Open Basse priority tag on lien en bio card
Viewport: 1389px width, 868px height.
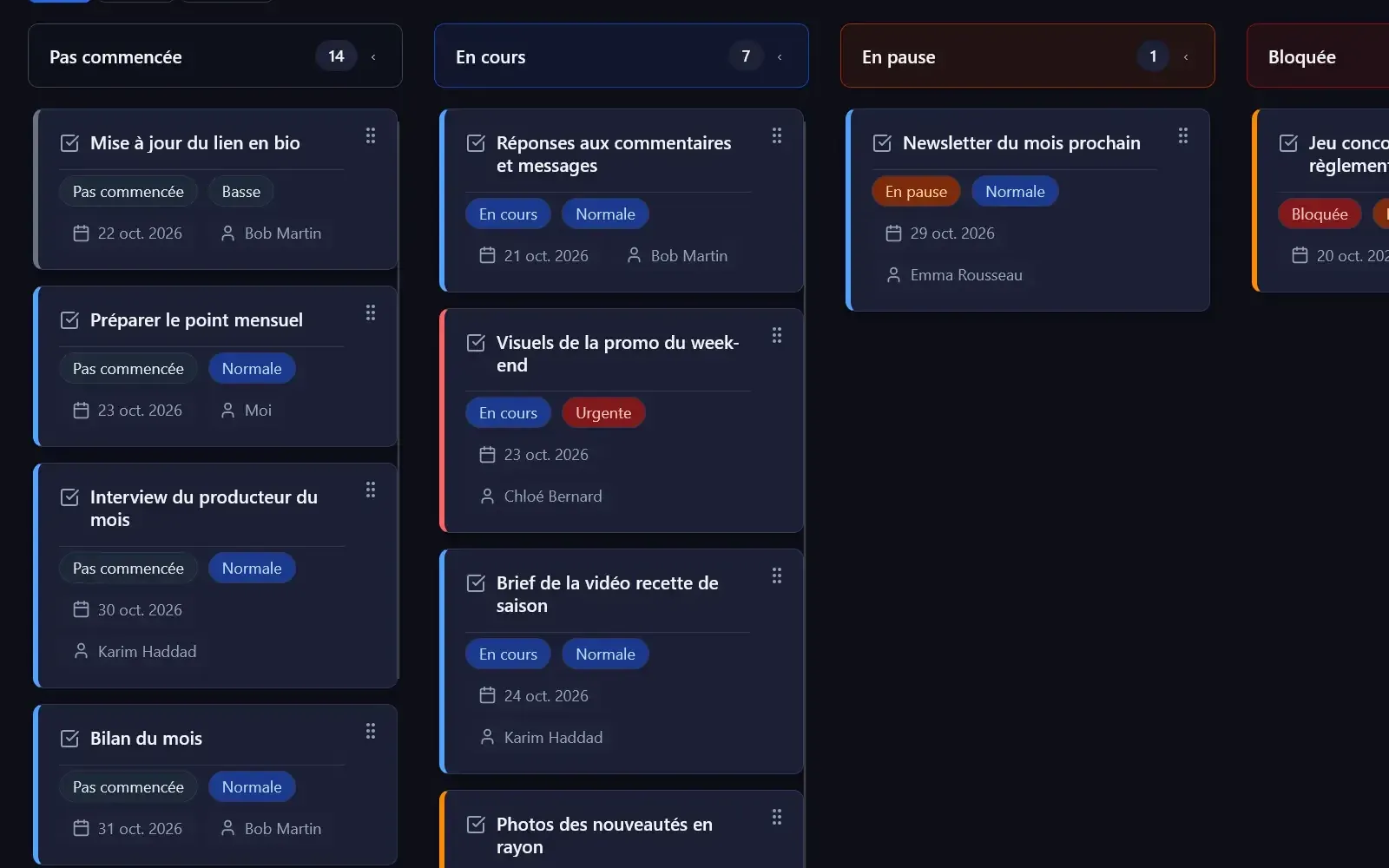pos(241,192)
